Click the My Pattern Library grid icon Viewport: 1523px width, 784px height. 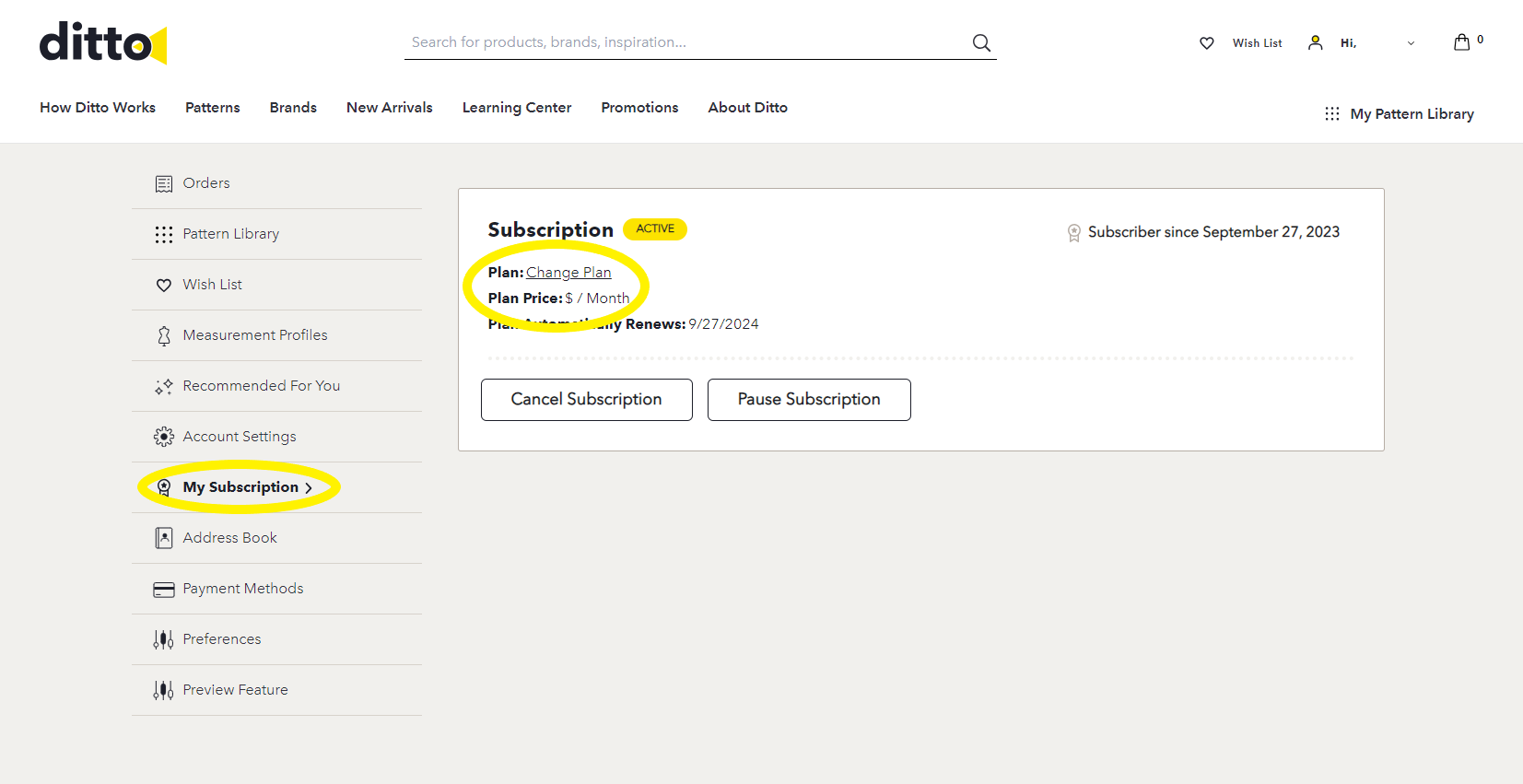tap(1331, 114)
